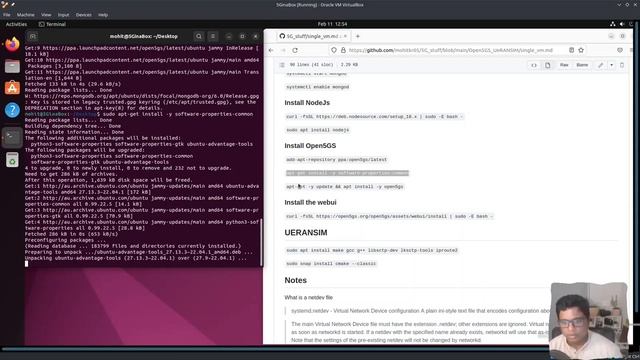
Task: Click the padlock site info icon
Action: (343, 50)
